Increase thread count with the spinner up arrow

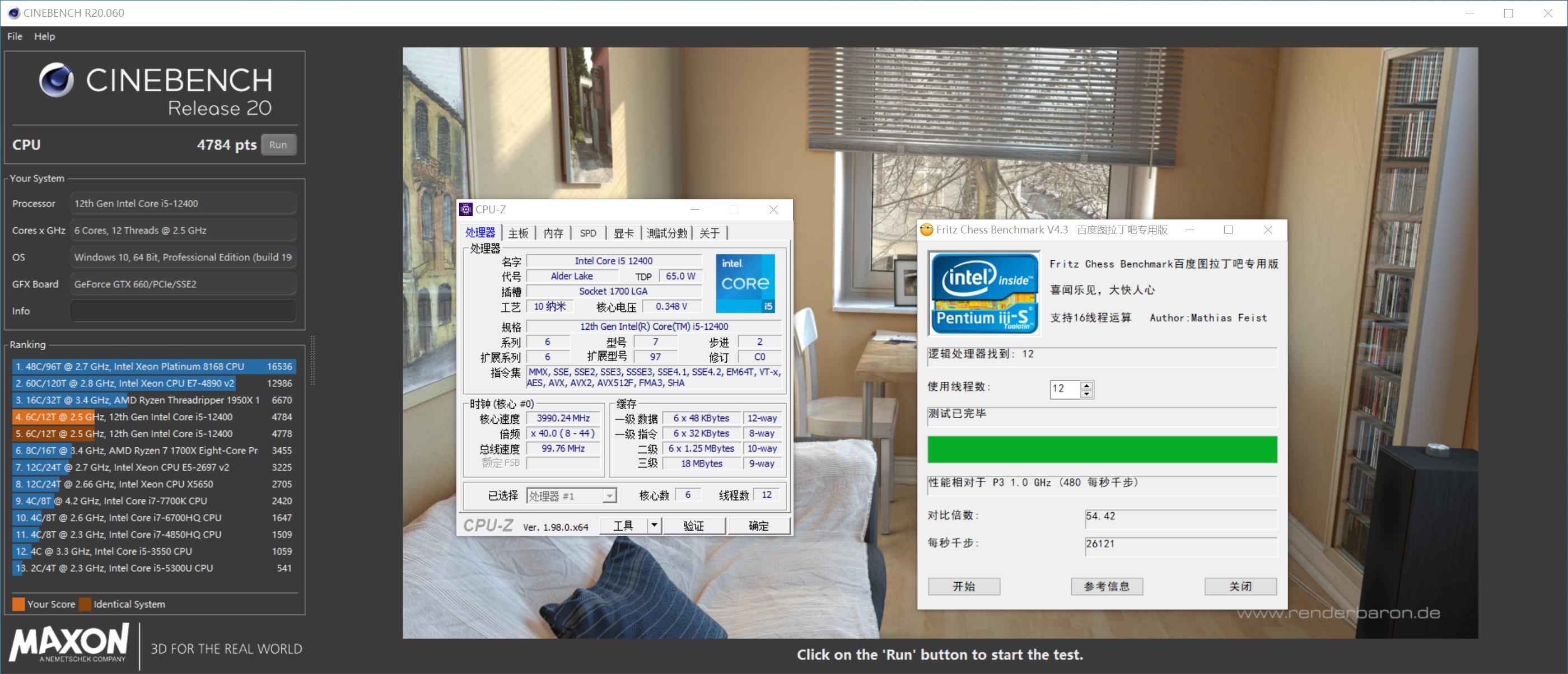point(1088,386)
